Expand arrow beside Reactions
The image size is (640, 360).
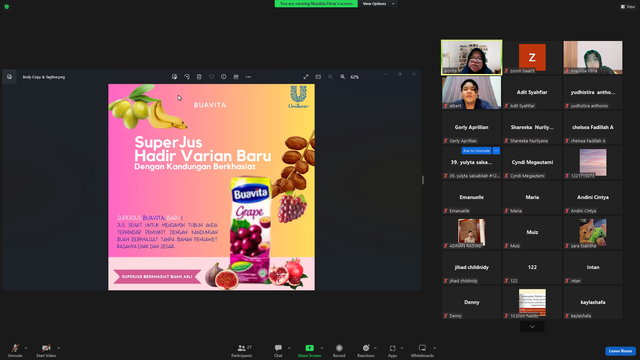[x=376, y=348]
